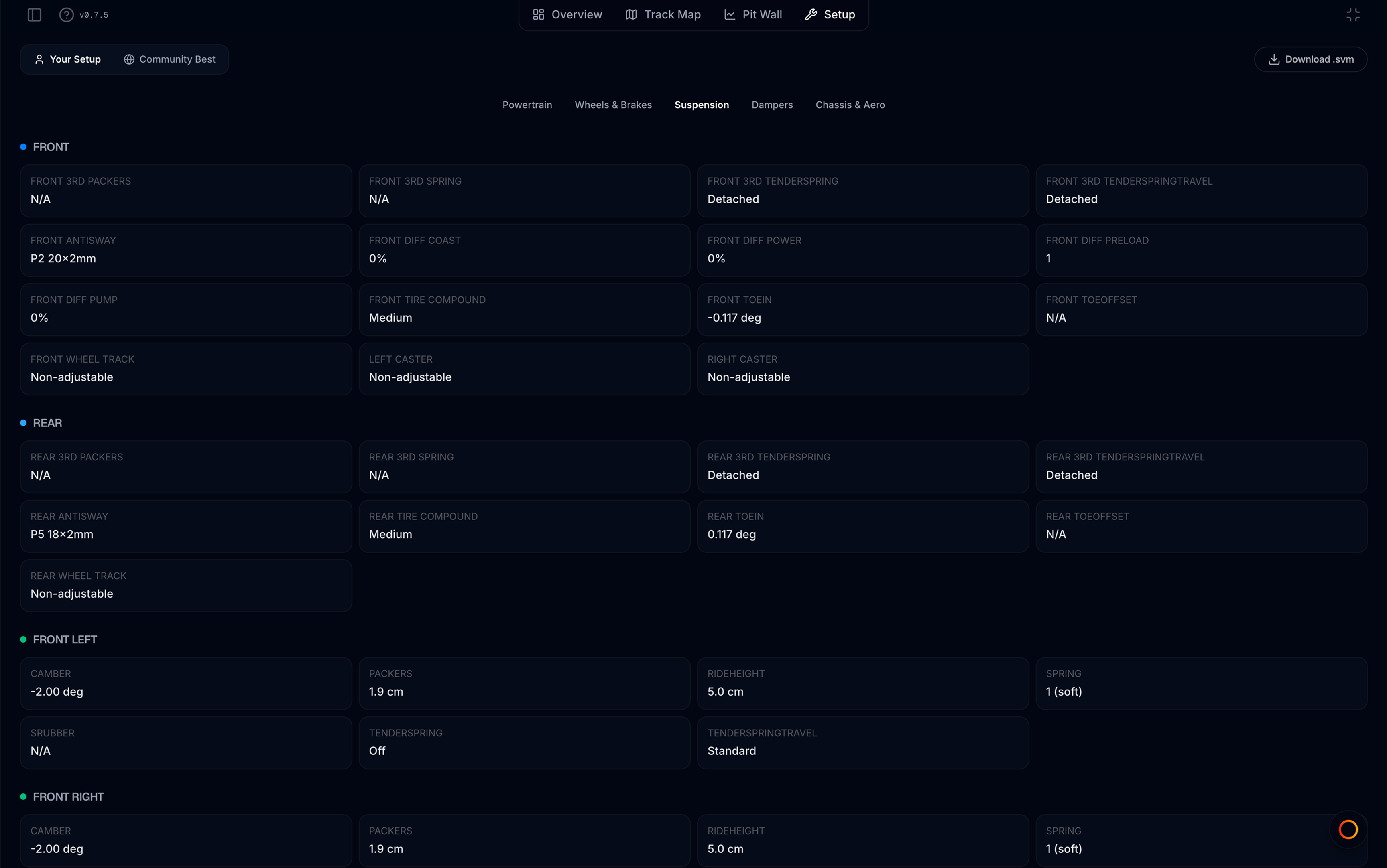Select the Your Setup toggle
Viewport: 1387px width, 868px height.
(x=68, y=60)
